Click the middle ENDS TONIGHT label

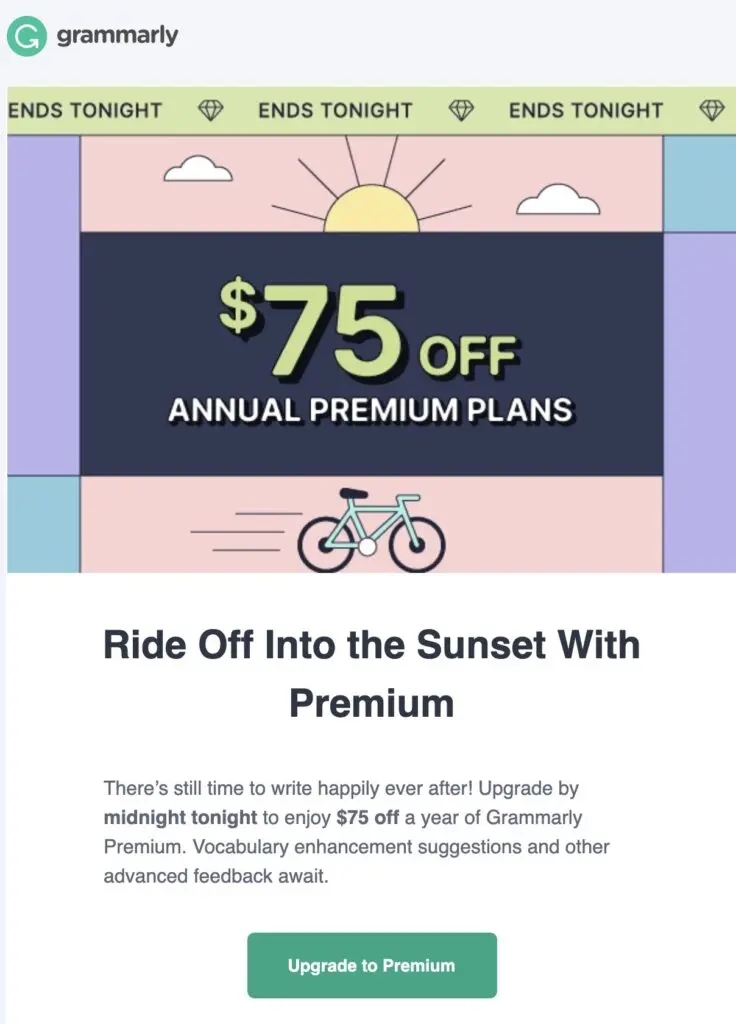335,110
